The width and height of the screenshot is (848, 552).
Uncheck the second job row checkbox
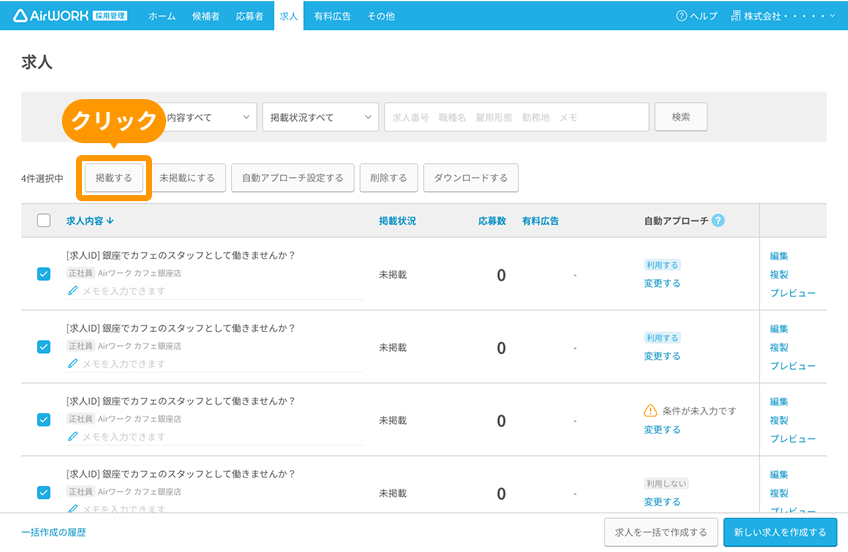coord(44,347)
